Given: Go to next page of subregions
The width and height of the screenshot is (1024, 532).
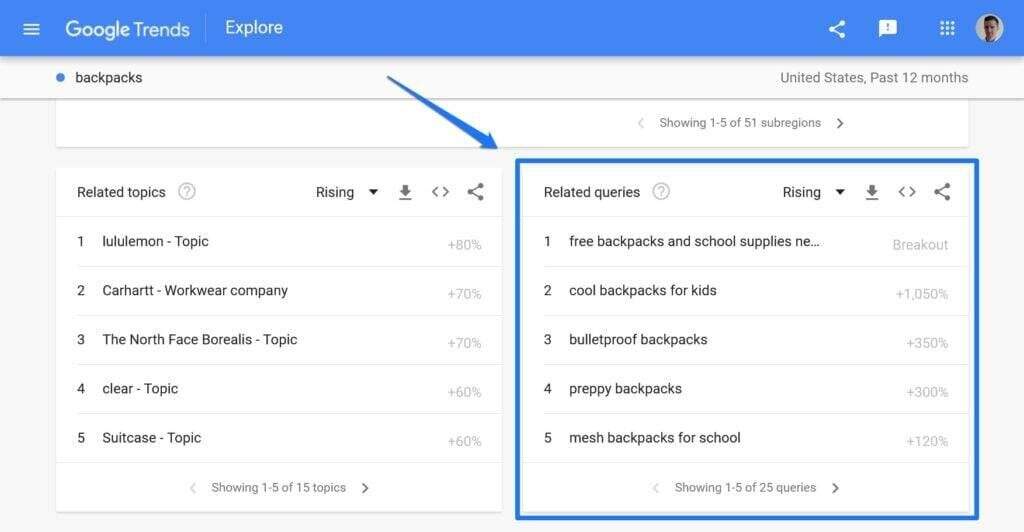Looking at the screenshot, I should point(840,123).
